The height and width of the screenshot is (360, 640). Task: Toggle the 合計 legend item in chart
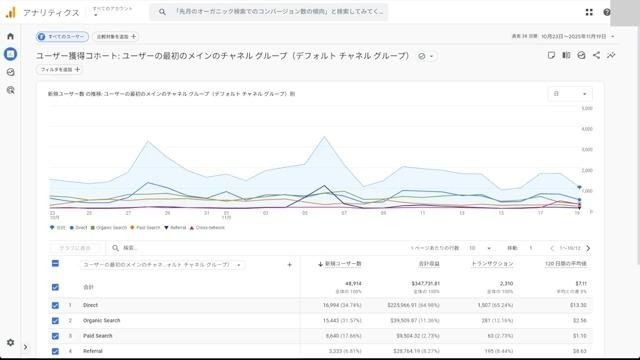(58, 228)
